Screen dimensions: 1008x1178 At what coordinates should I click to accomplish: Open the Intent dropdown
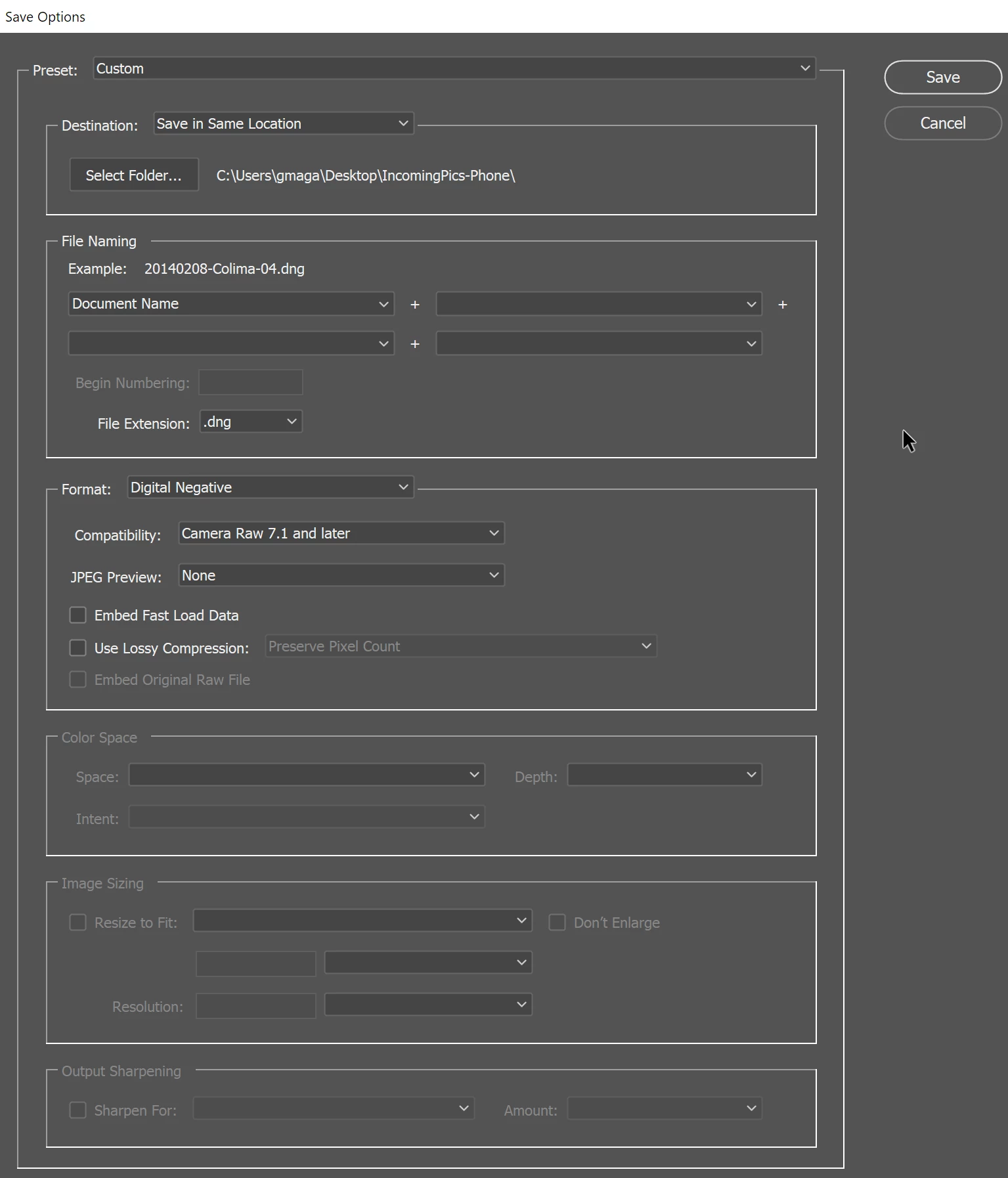click(307, 817)
